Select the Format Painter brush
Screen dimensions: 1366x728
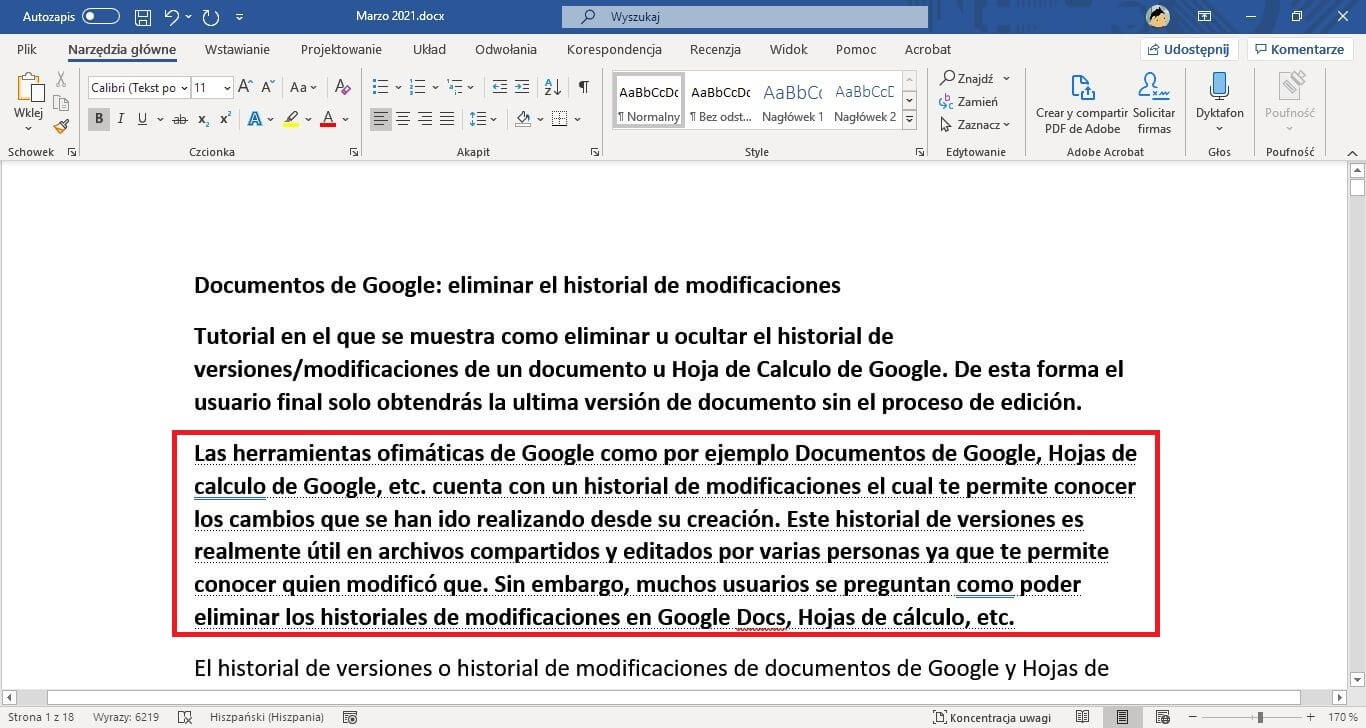point(61,126)
